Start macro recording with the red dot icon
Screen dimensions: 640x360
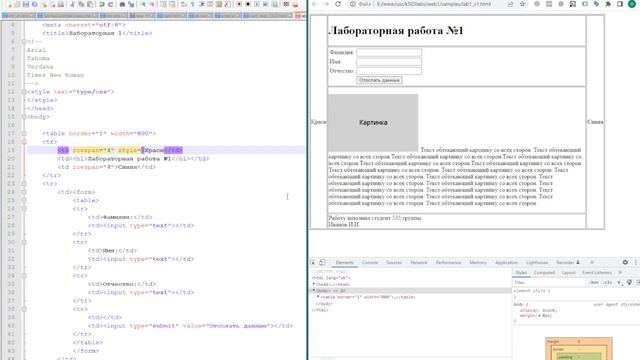pyautogui.click(x=239, y=4)
